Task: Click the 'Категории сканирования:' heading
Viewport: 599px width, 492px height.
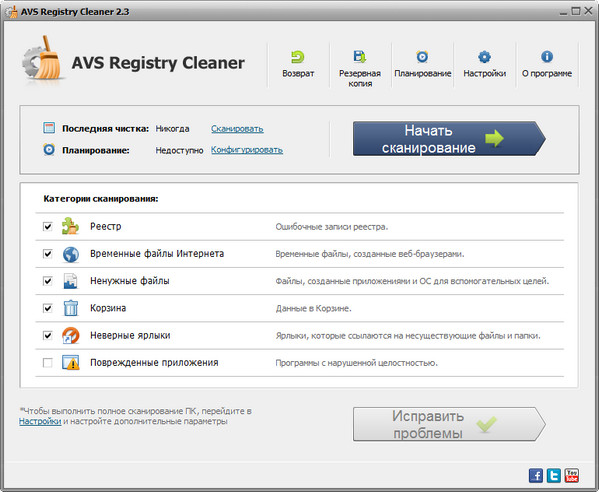Action: coord(101,199)
